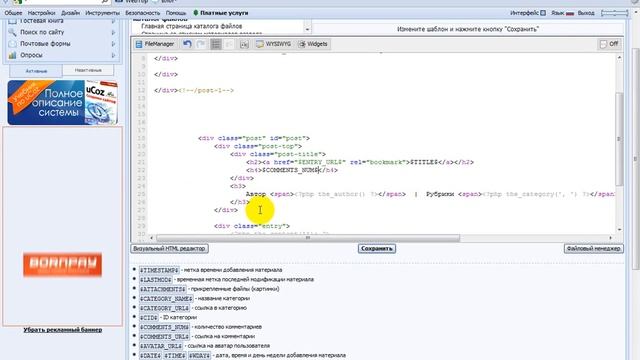640x360 pixels.
Task: Click the $DATE$ code tag
Action: (150, 356)
